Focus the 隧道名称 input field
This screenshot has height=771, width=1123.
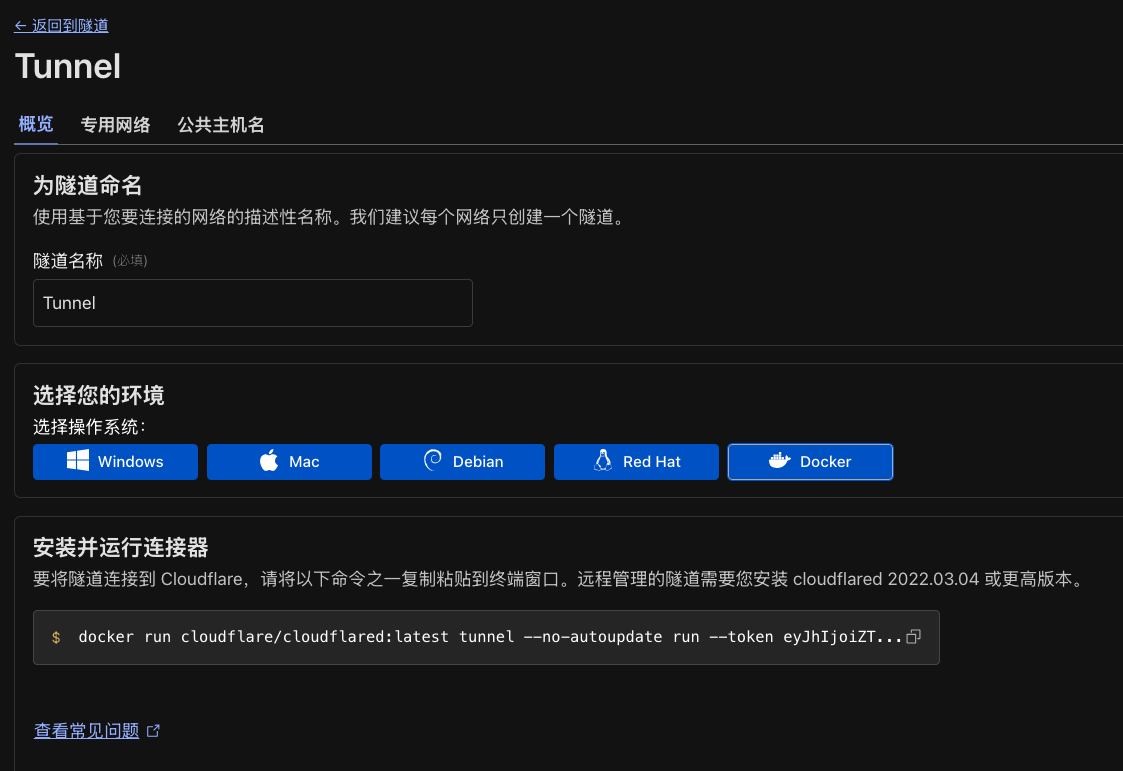(253, 303)
